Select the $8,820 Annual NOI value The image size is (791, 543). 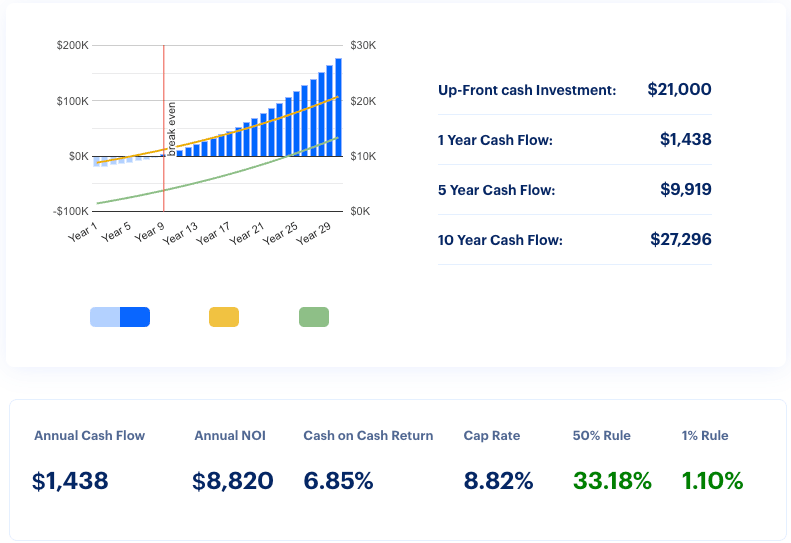(232, 481)
